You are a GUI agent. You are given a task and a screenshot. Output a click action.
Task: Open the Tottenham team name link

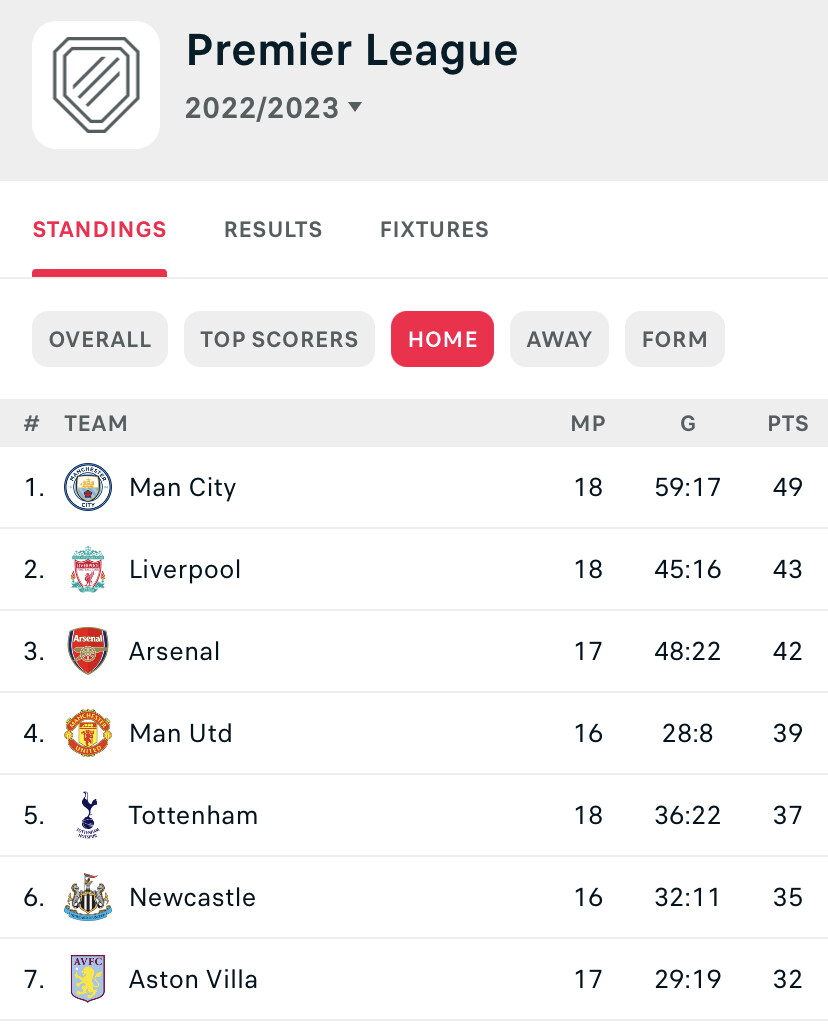[x=193, y=816]
